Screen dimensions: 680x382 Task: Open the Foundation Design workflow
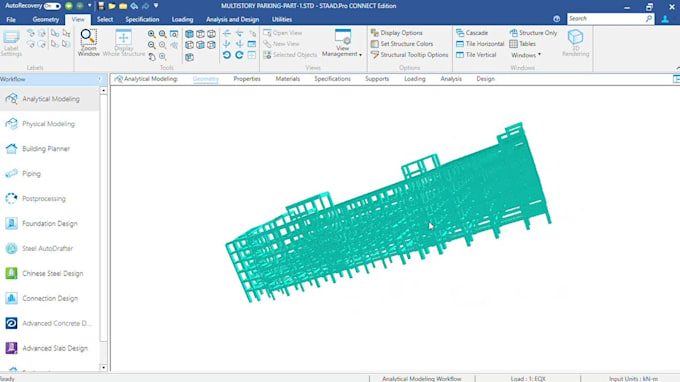(x=50, y=224)
